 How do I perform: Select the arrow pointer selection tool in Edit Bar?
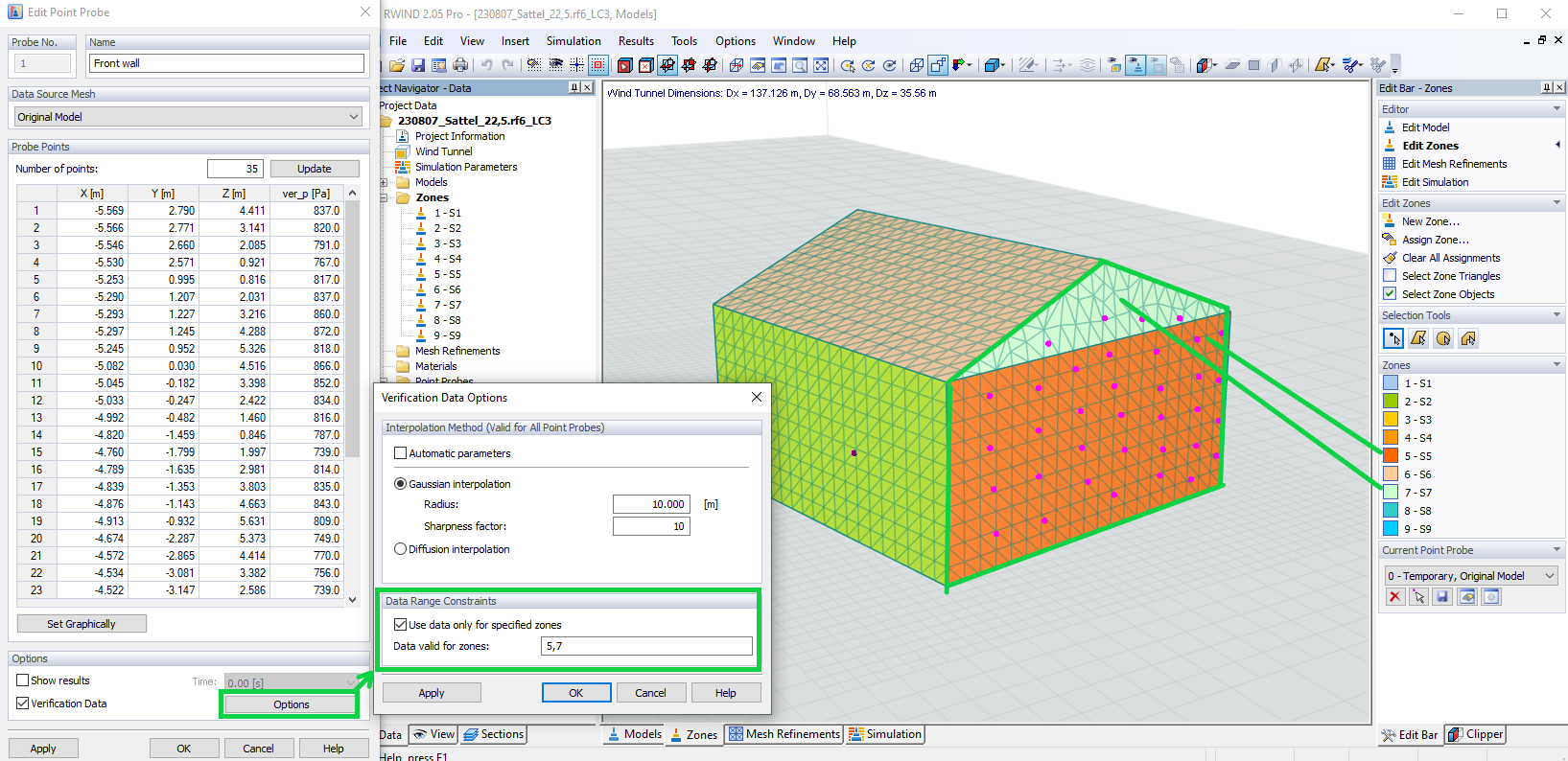click(x=1393, y=338)
